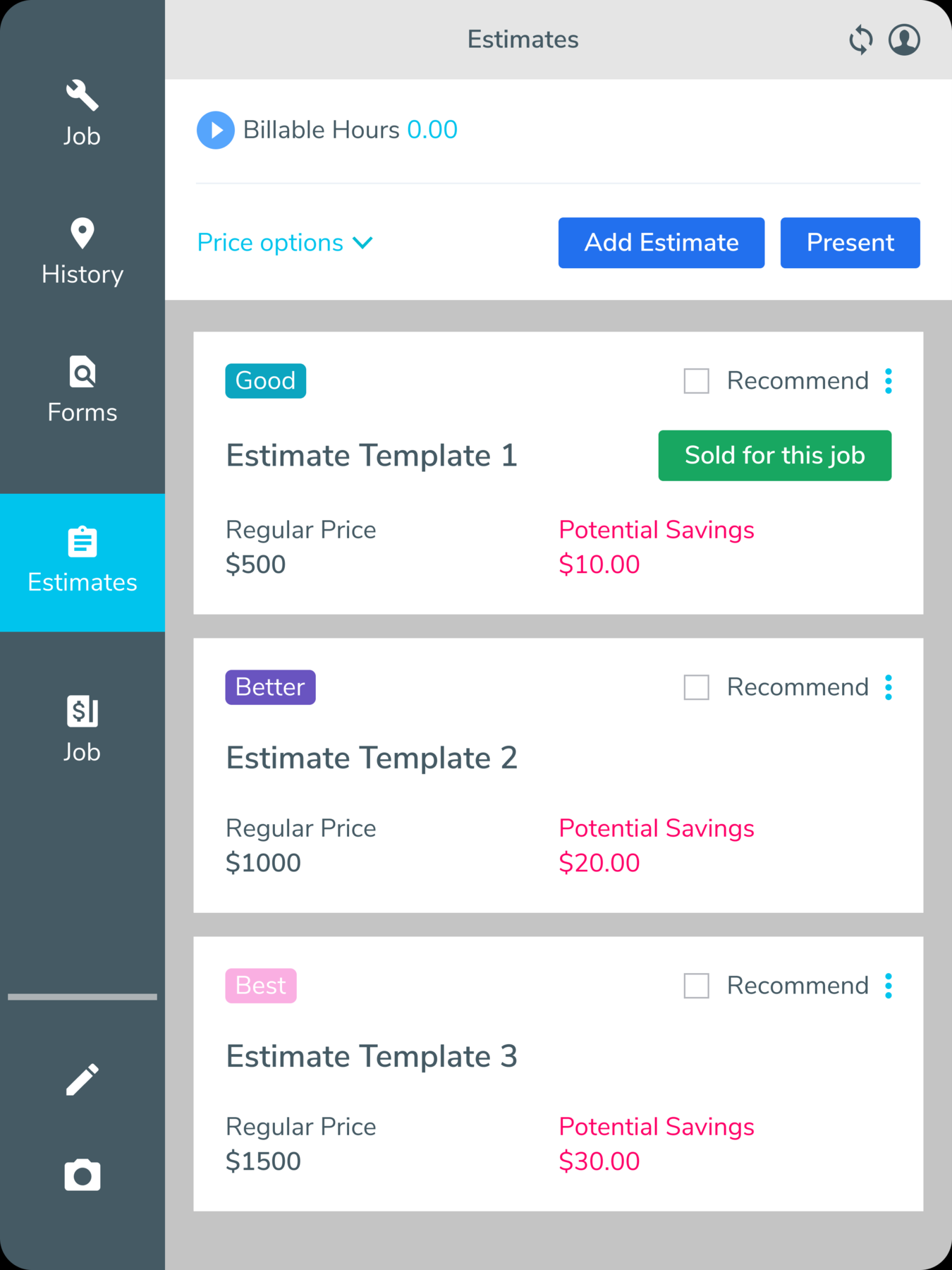Open options menu for Estimate Template 3
The height and width of the screenshot is (1270, 952).
click(888, 986)
